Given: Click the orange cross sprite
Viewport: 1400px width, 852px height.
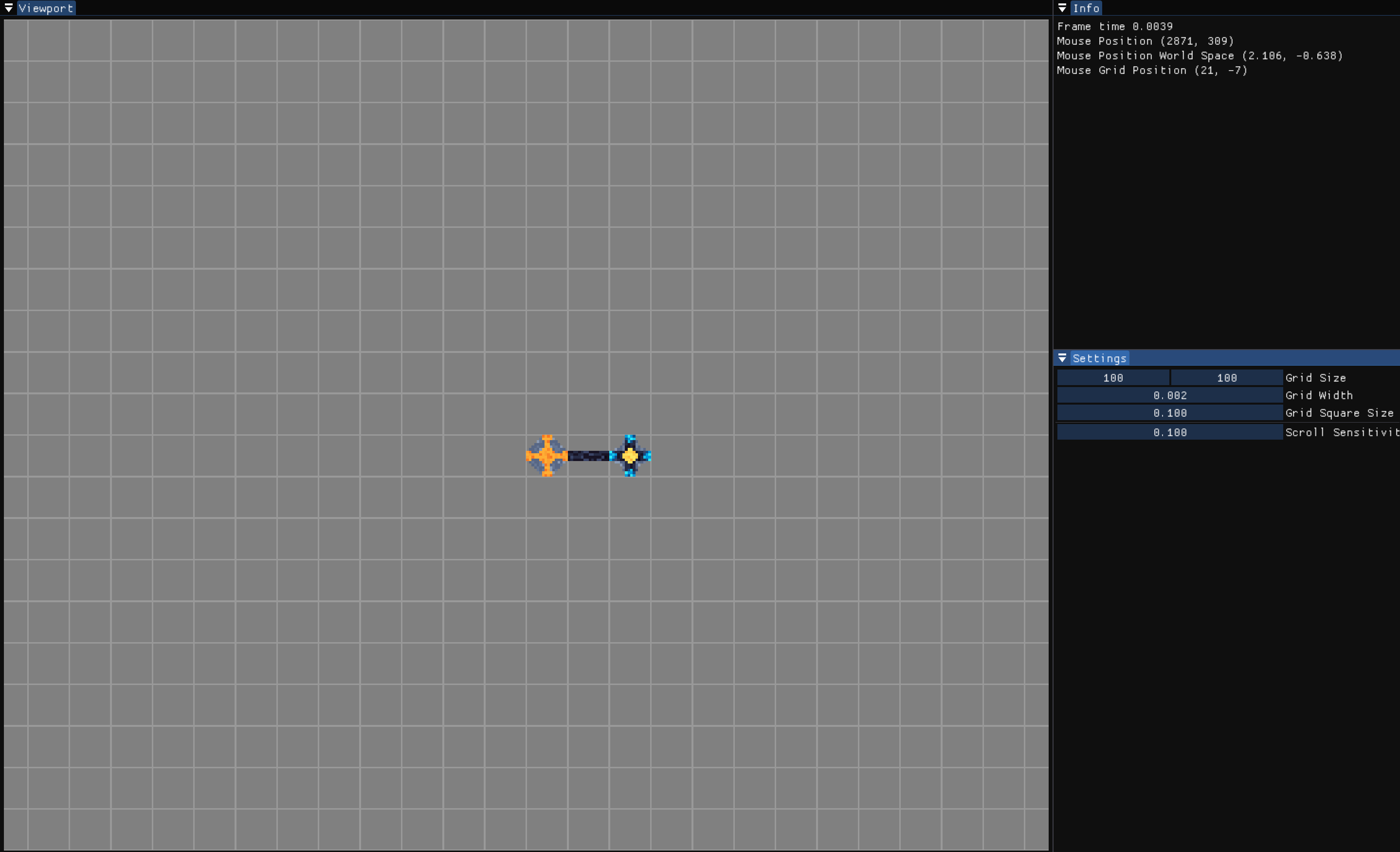Looking at the screenshot, I should click(546, 456).
